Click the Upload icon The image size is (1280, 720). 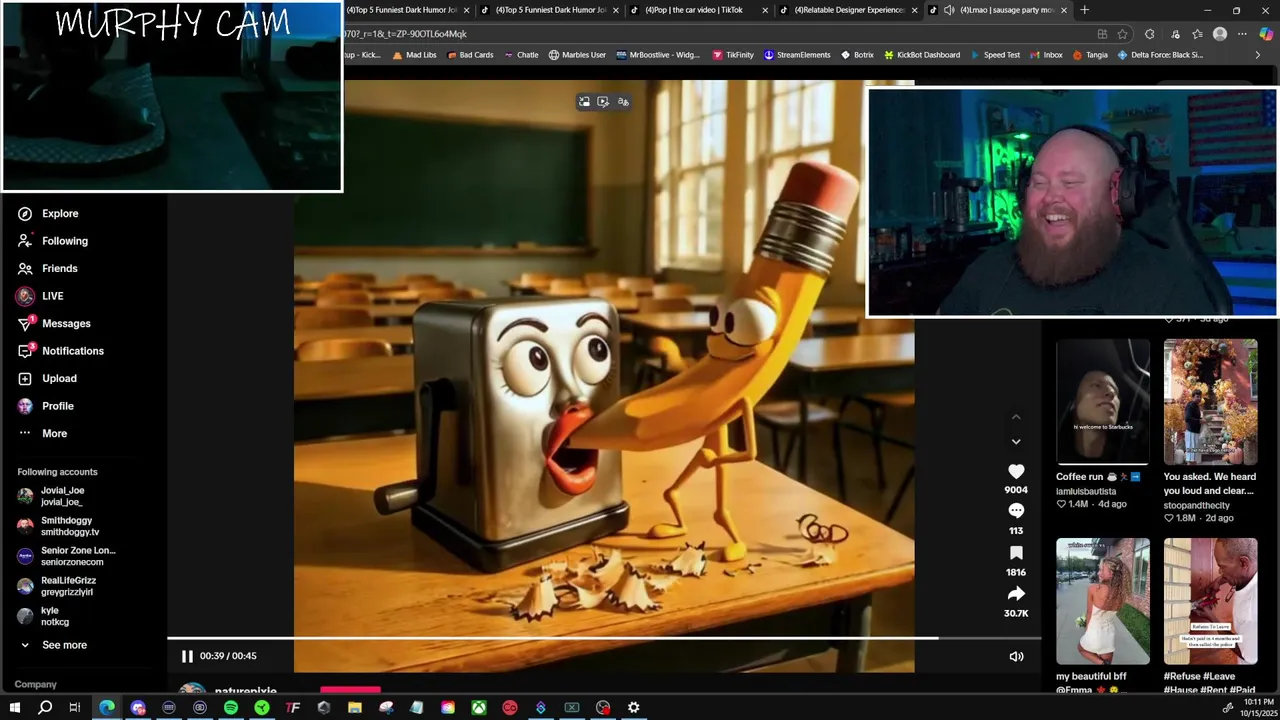[25, 379]
